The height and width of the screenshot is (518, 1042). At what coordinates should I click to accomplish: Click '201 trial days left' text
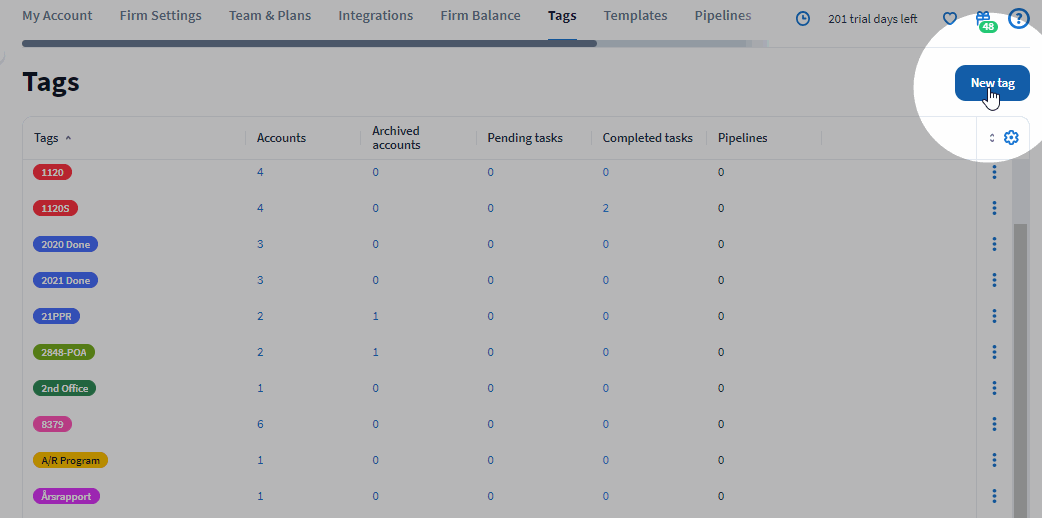[x=873, y=19]
